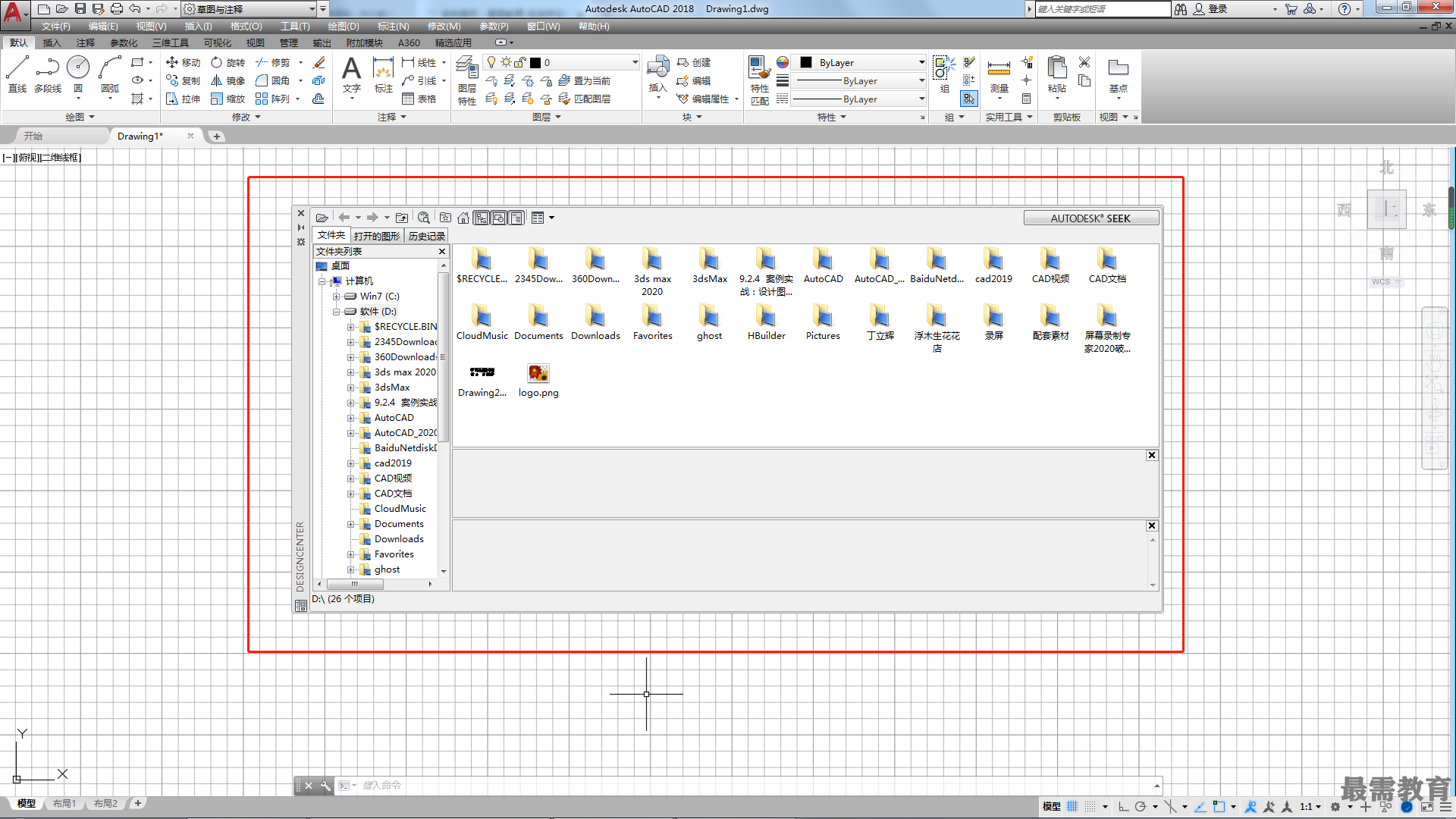Click the 登录 sign-in button

tap(1210, 8)
